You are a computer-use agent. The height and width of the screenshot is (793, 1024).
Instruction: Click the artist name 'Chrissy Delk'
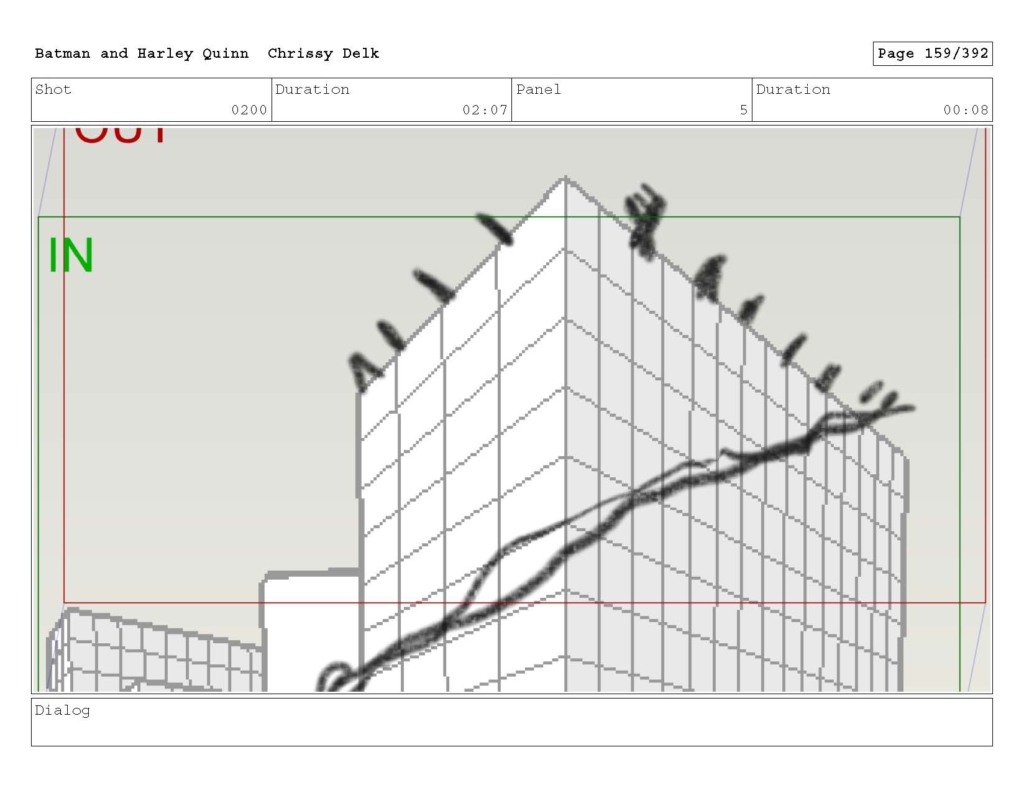click(x=323, y=54)
